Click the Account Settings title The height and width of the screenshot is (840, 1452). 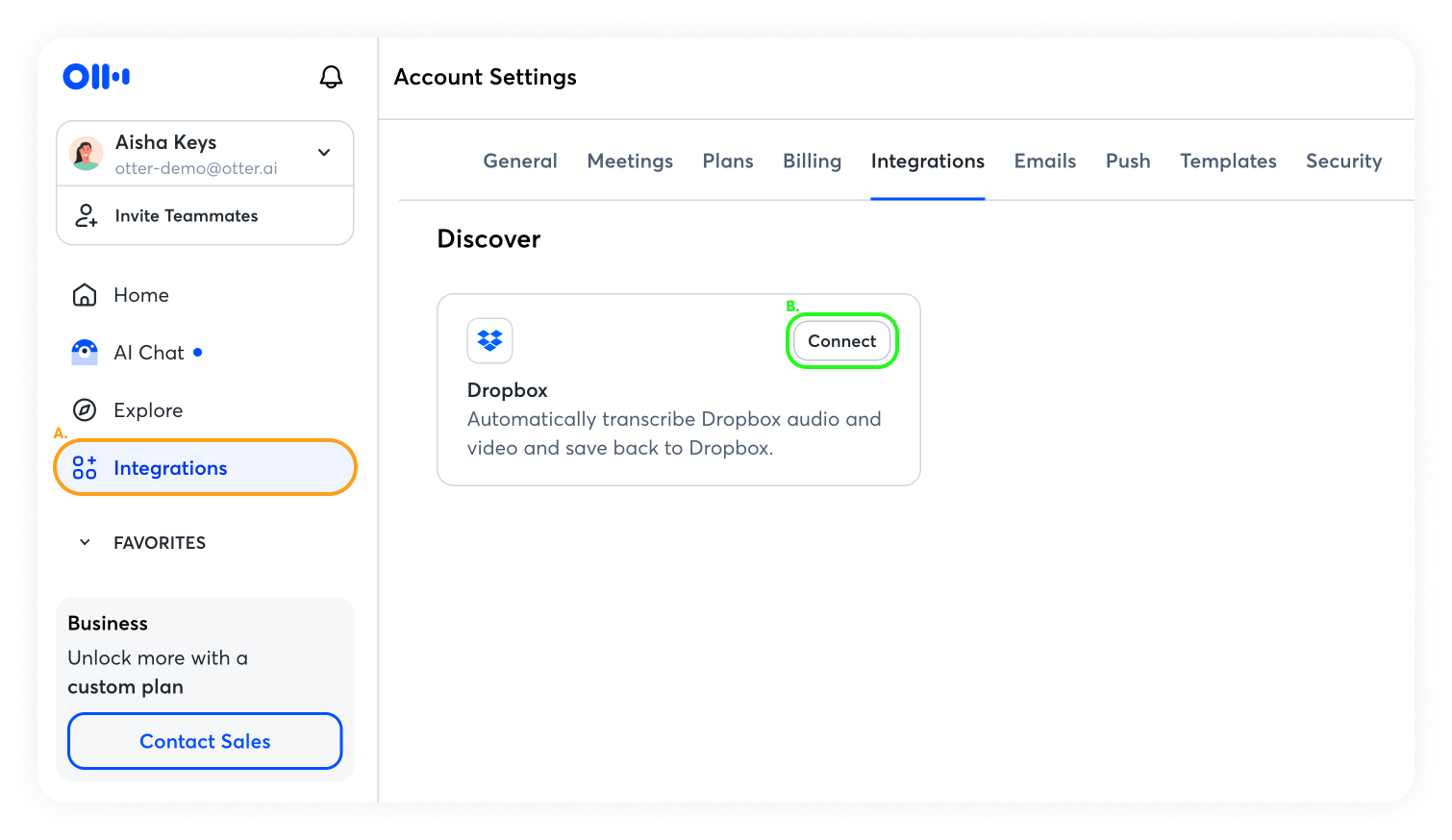coord(486,77)
